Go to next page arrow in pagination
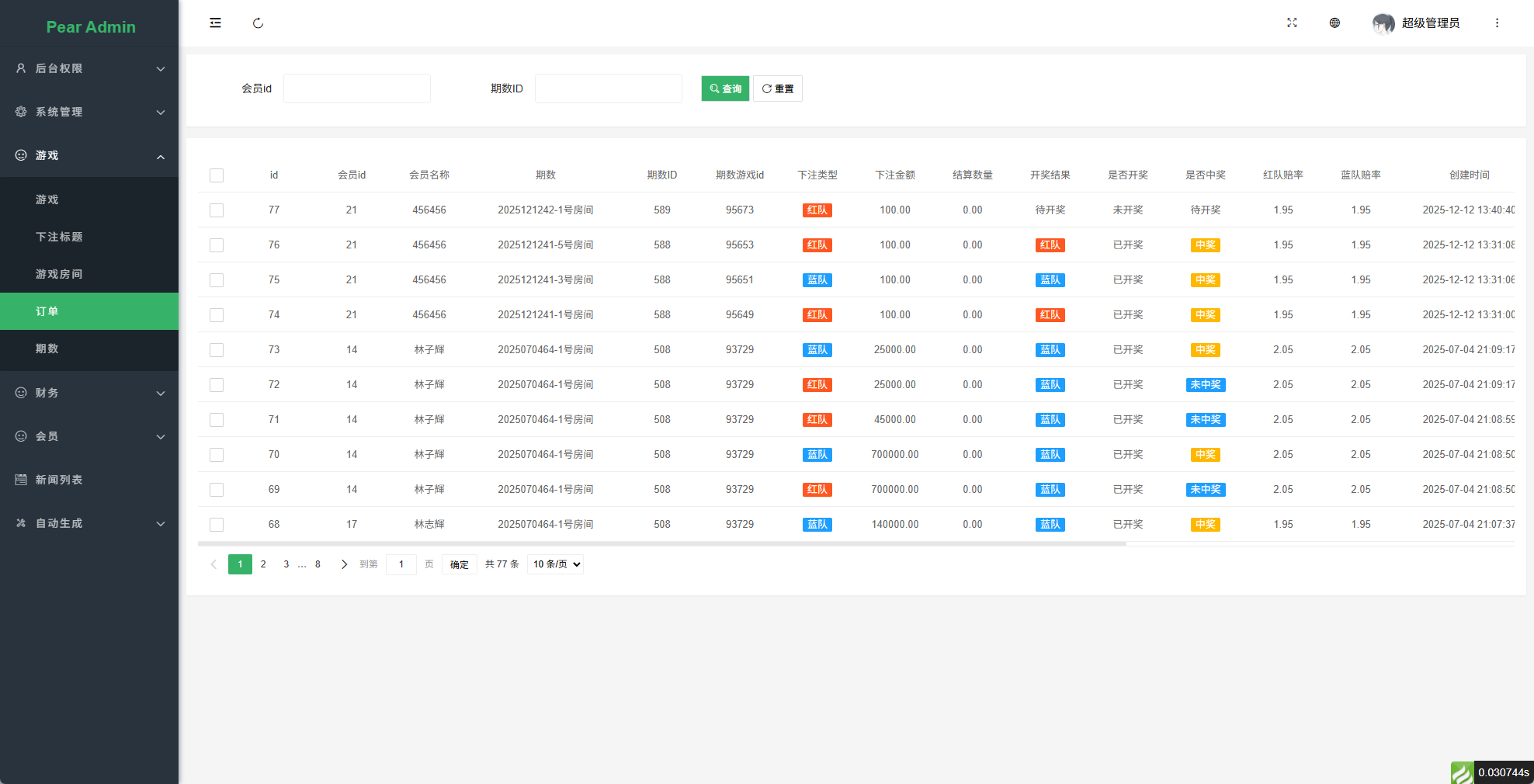Image resolution: width=1534 pixels, height=784 pixels. (344, 564)
